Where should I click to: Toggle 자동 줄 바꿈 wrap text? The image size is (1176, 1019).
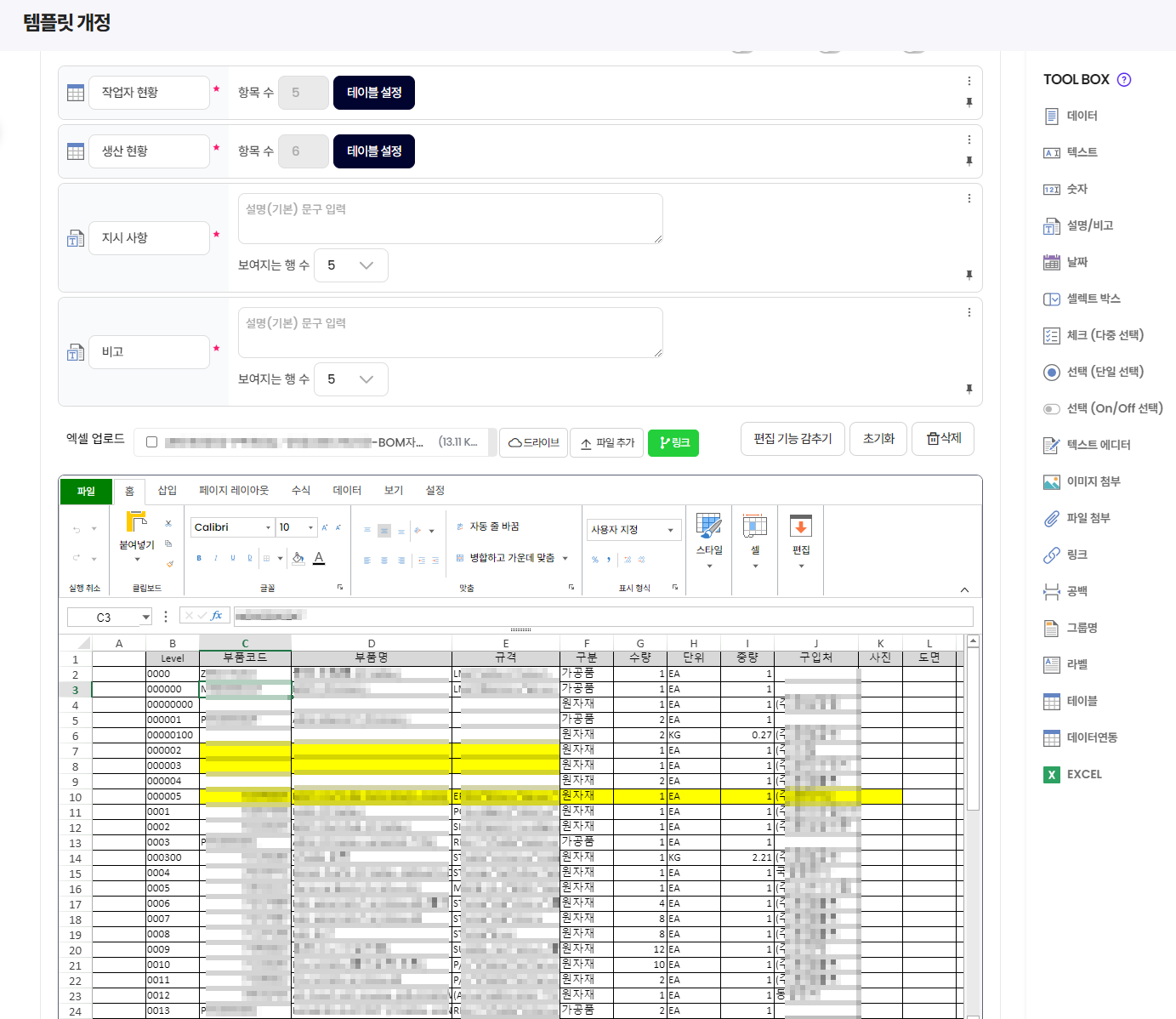pos(487,527)
